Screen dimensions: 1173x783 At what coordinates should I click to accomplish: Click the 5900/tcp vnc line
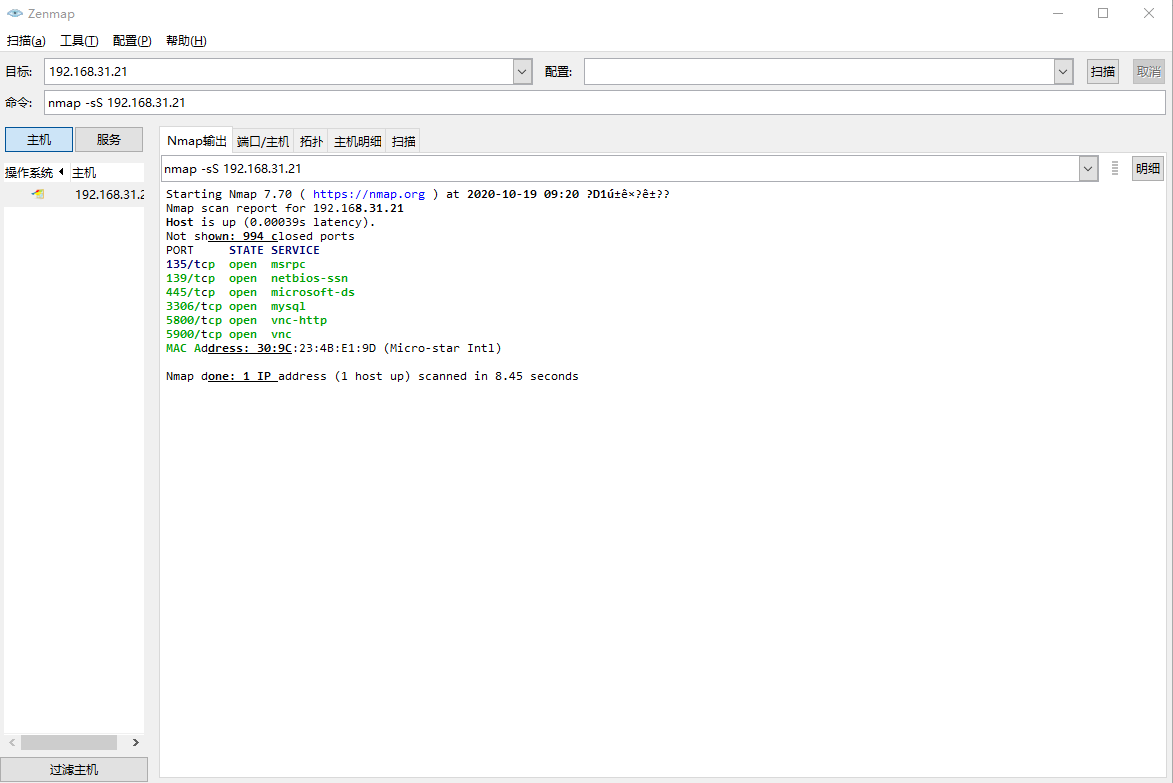coord(229,334)
